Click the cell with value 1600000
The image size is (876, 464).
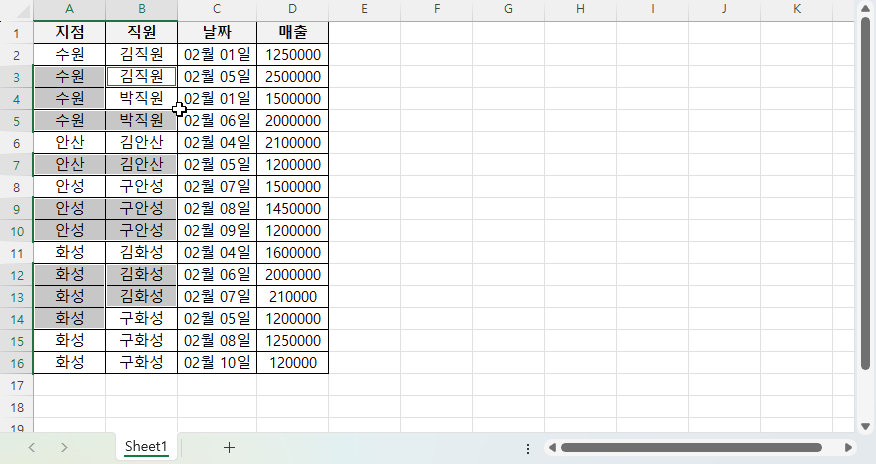293,252
